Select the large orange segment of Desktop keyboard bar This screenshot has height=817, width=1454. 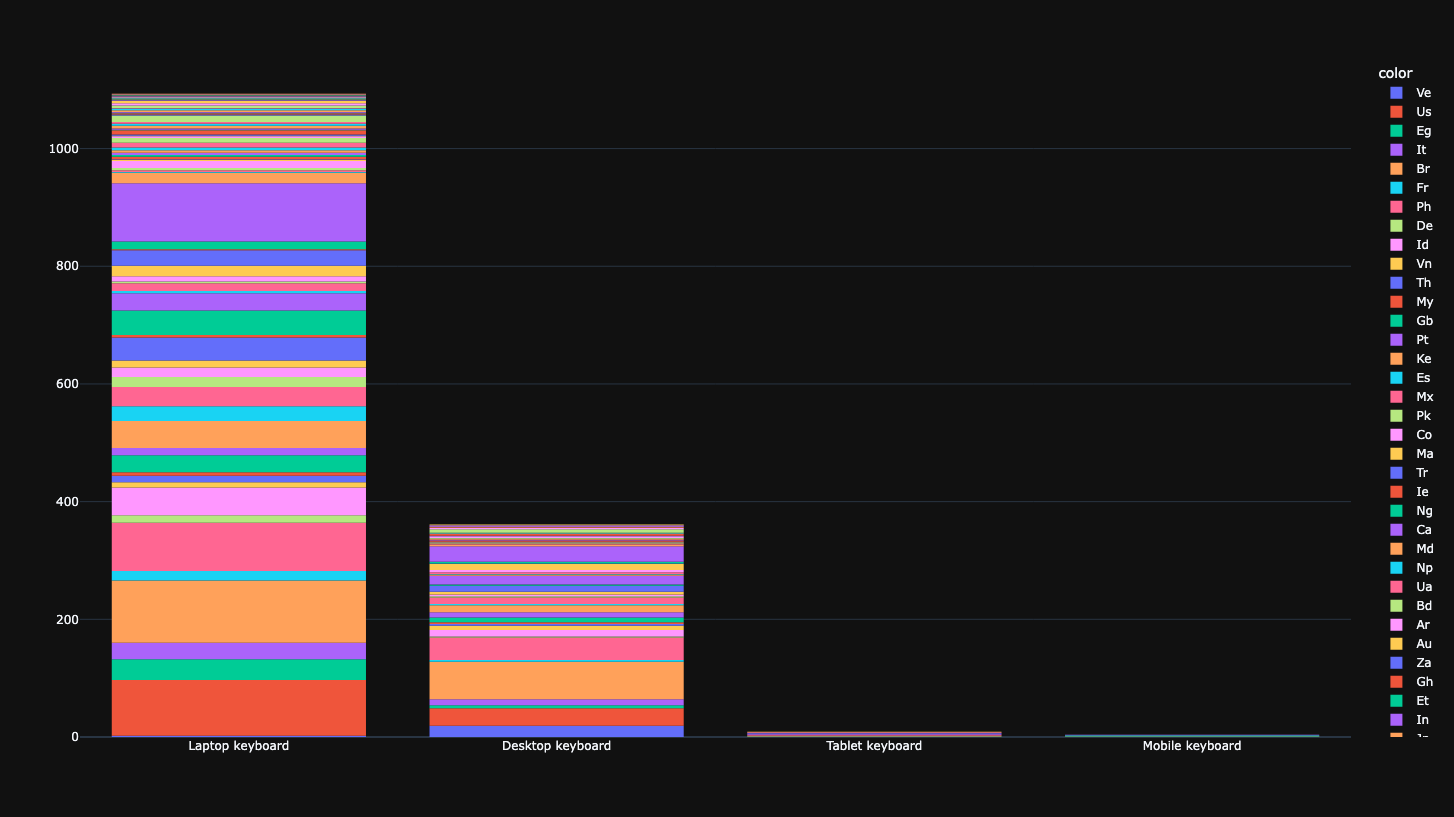(557, 681)
